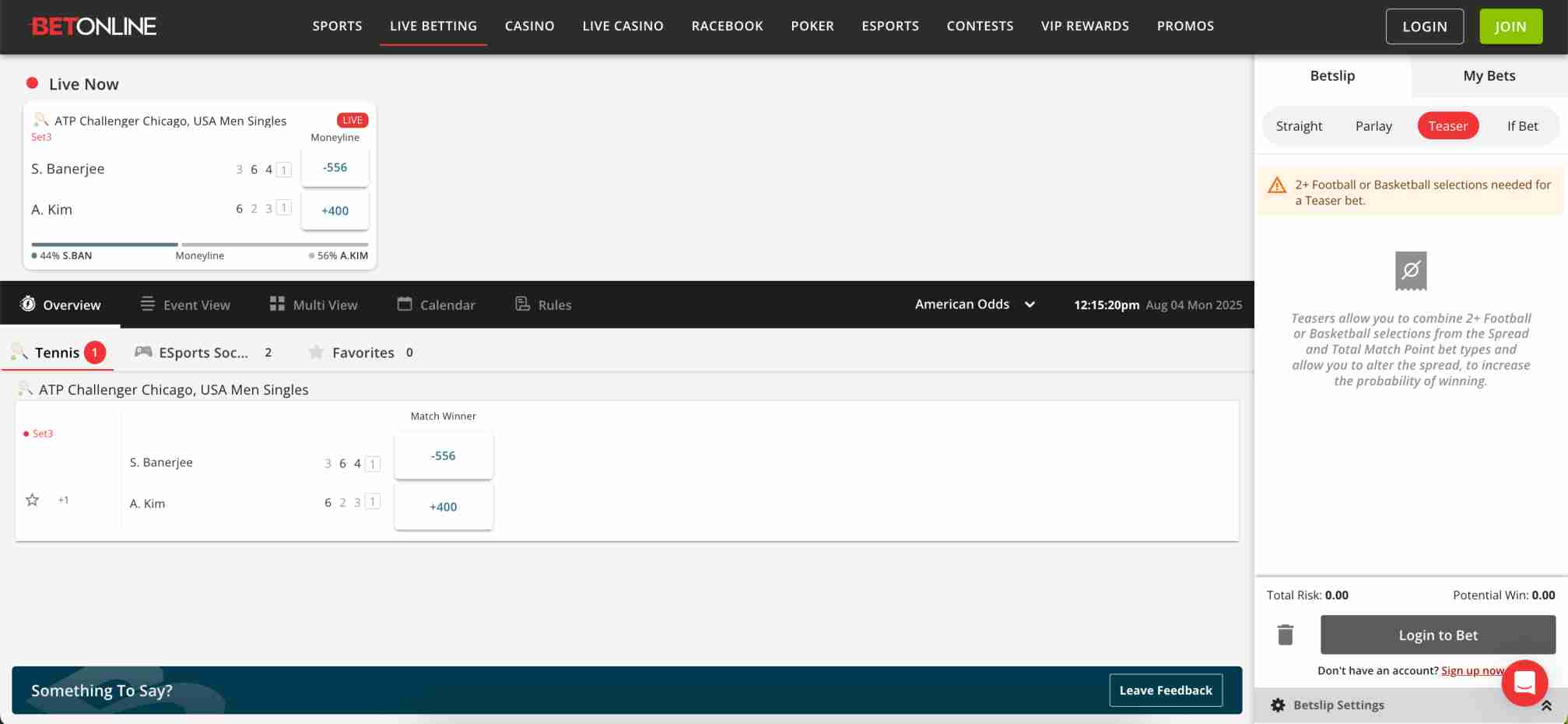Screen dimensions: 1568x724
Task: Click the Leave Feedback button
Action: point(1166,691)
